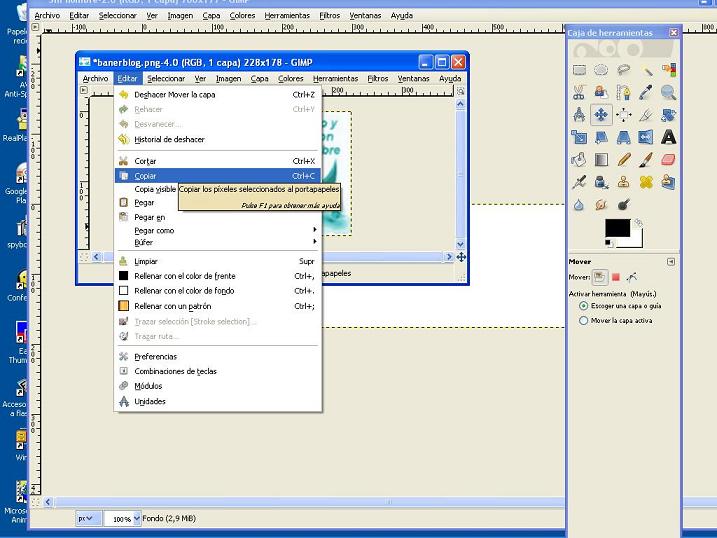717x538 pixels.
Task: Click 'Copiar' in the Editar menu
Action: tap(217, 176)
